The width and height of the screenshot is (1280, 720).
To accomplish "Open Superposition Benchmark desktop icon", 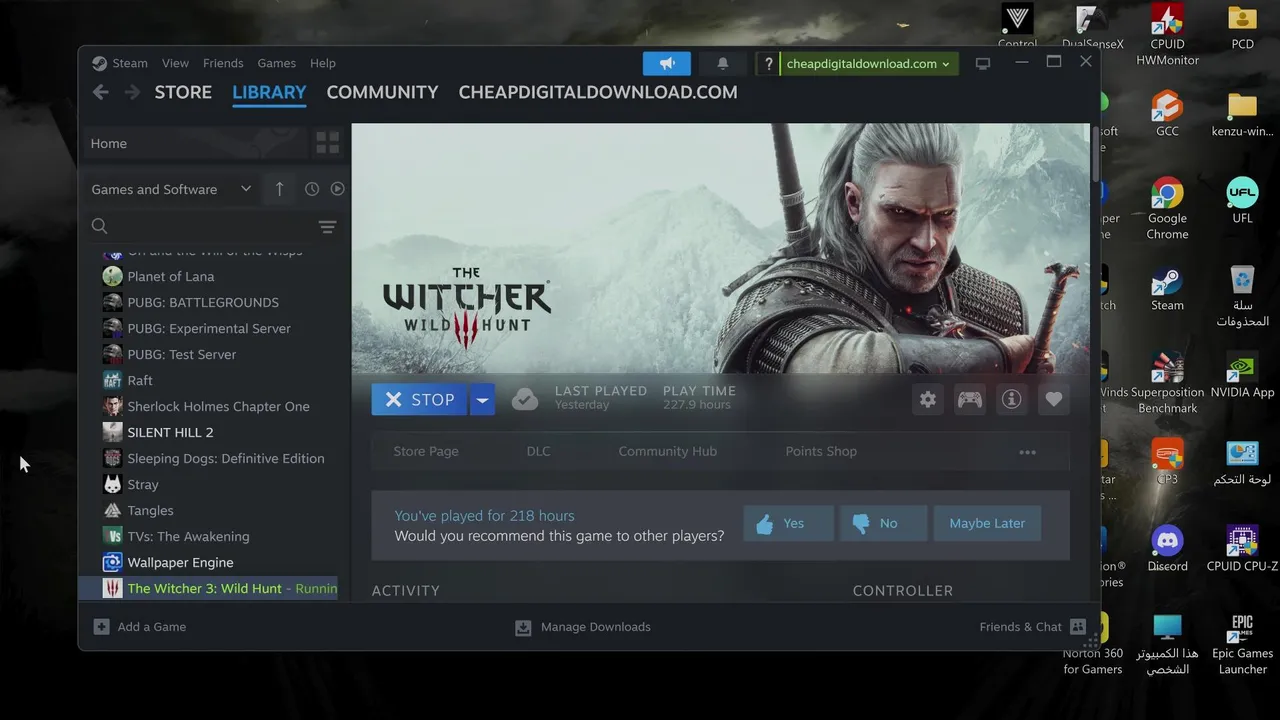I will click(1167, 383).
